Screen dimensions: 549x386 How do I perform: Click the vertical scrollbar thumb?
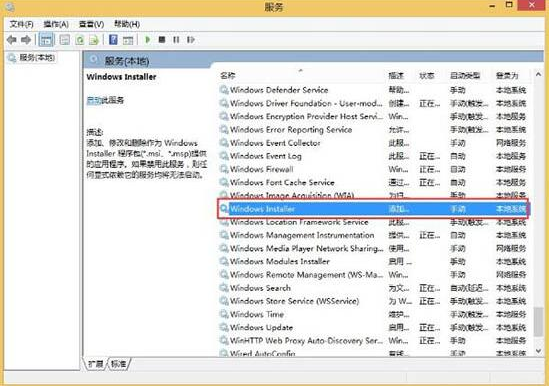coord(538,322)
